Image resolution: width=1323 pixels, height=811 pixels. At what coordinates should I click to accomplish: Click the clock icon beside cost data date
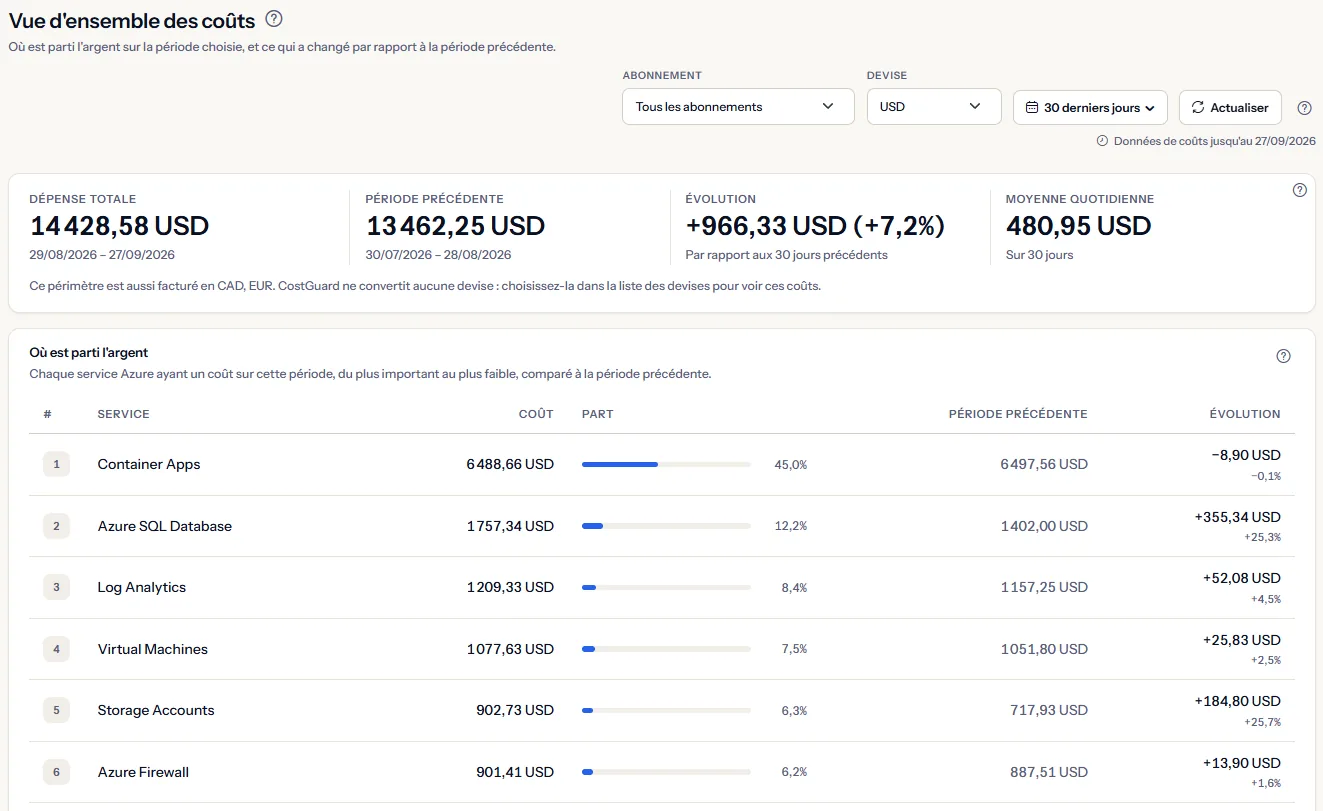point(1103,141)
